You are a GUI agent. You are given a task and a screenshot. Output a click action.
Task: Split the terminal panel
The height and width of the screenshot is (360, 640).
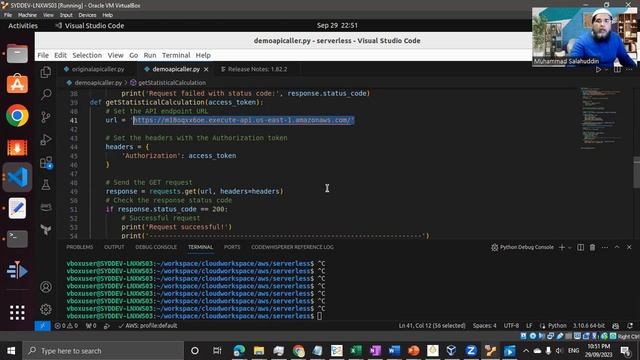click(580, 247)
